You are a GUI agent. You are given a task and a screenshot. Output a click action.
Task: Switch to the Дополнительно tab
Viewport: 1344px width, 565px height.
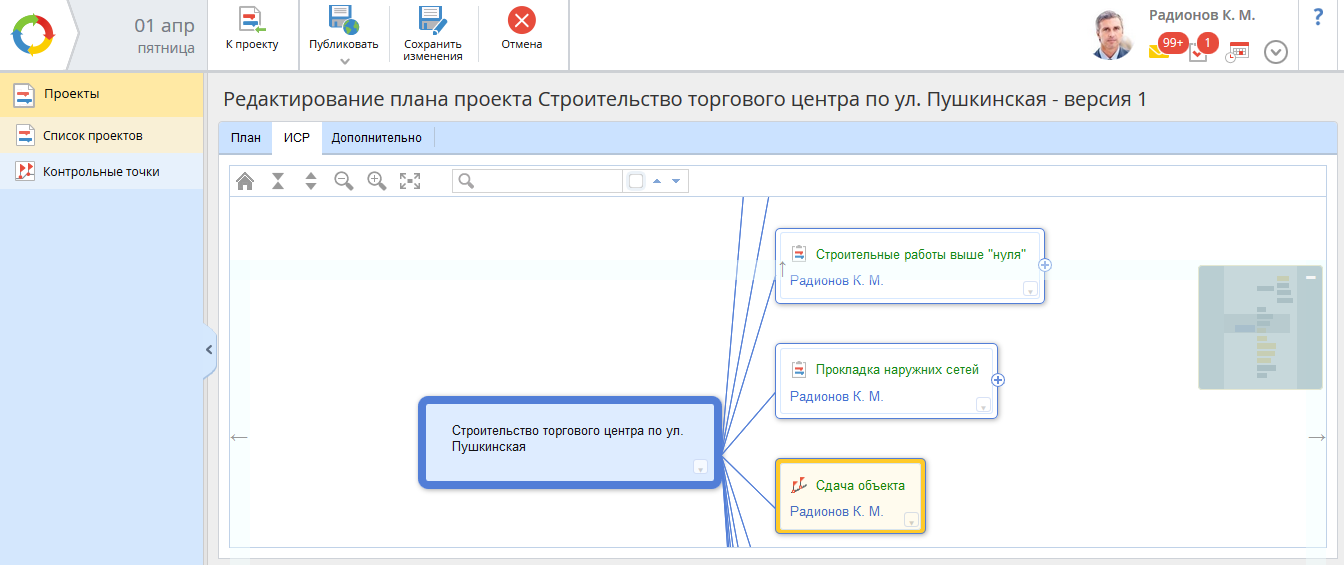tap(377, 138)
